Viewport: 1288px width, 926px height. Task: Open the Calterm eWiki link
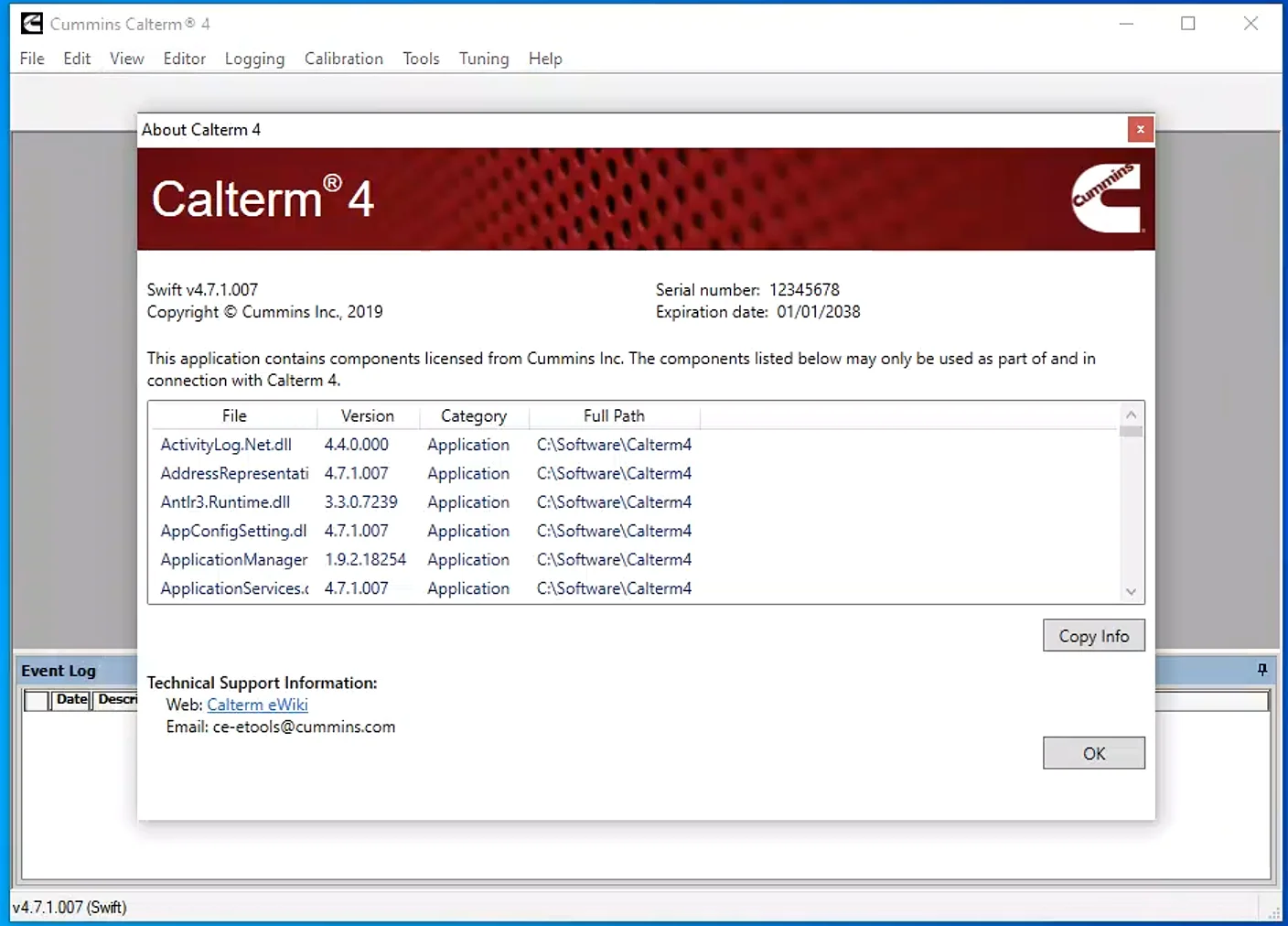pyautogui.click(x=257, y=705)
